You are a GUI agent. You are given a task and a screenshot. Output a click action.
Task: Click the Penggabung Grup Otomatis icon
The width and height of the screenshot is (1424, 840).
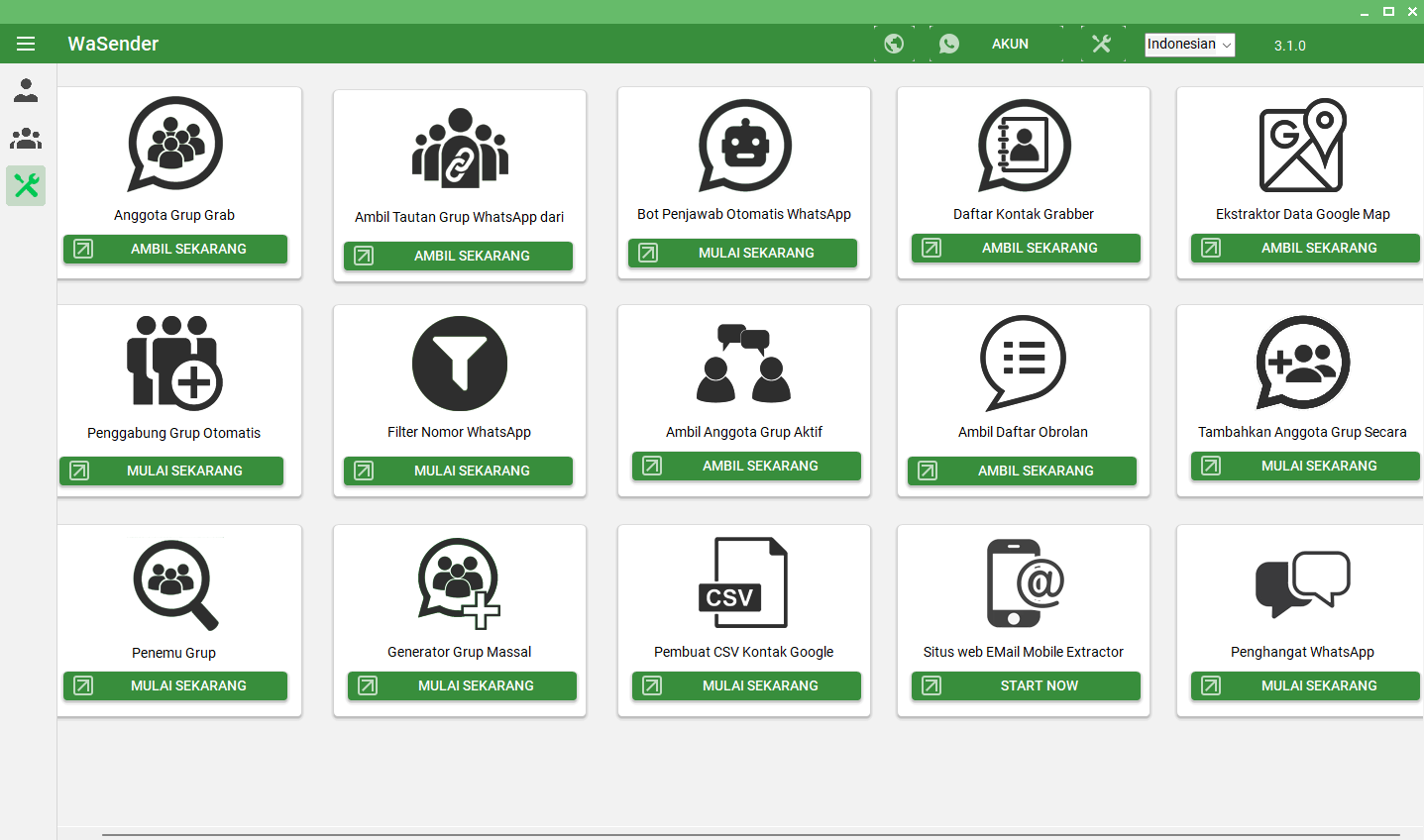click(x=174, y=363)
